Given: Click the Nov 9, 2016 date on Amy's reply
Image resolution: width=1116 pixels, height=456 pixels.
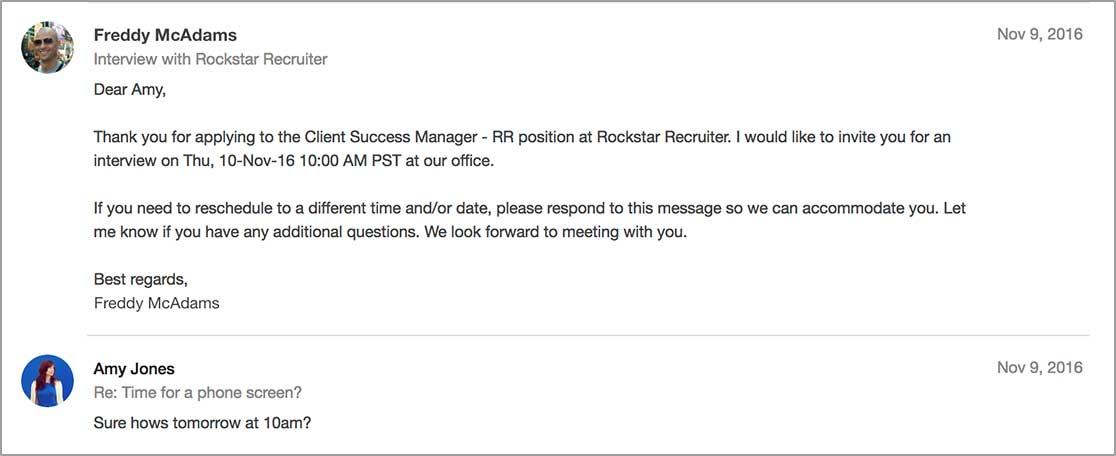Looking at the screenshot, I should (x=1039, y=368).
